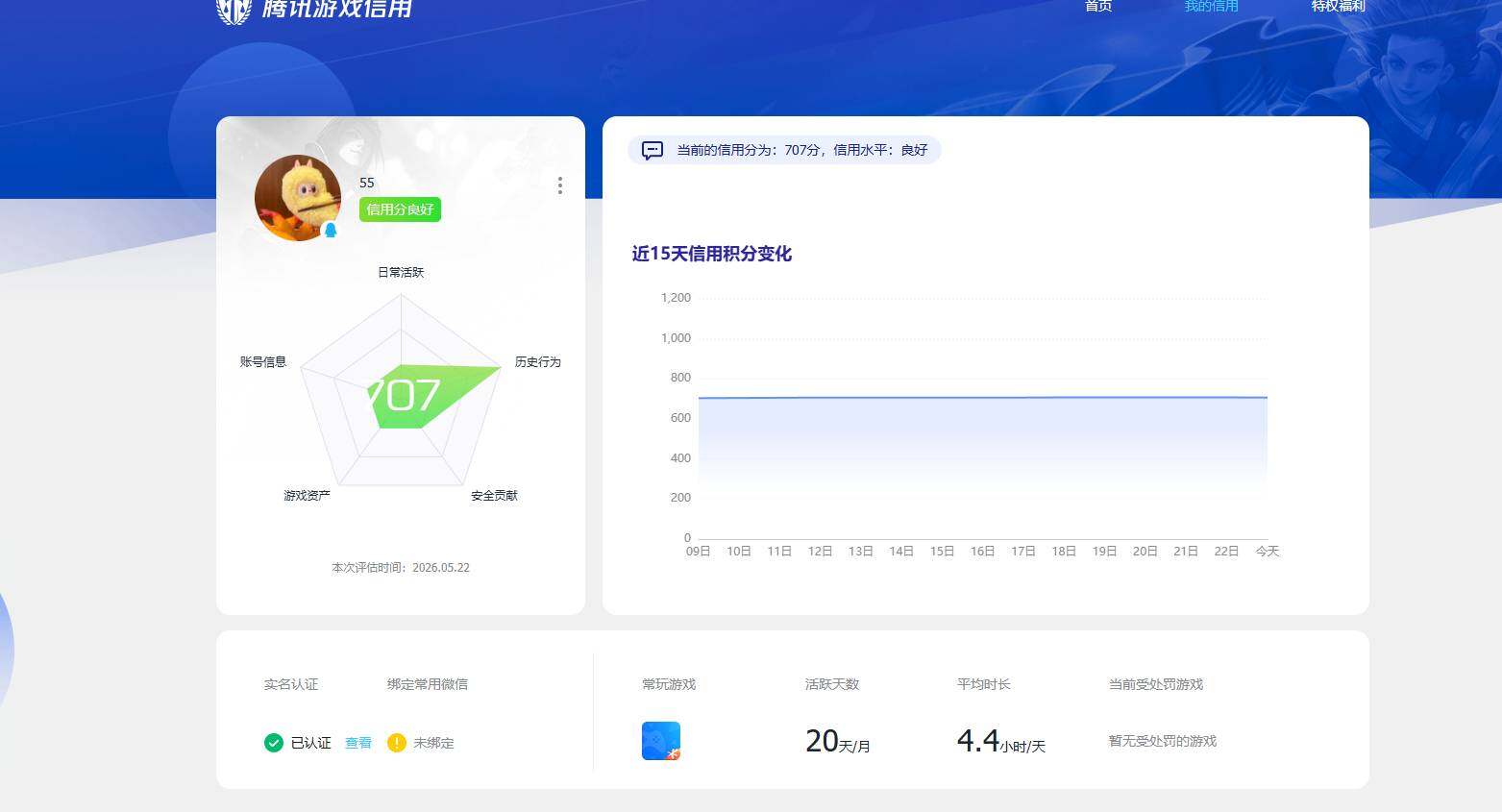This screenshot has width=1502, height=812.
Task: Click the 15日 label on chart axis
Action: (942, 551)
